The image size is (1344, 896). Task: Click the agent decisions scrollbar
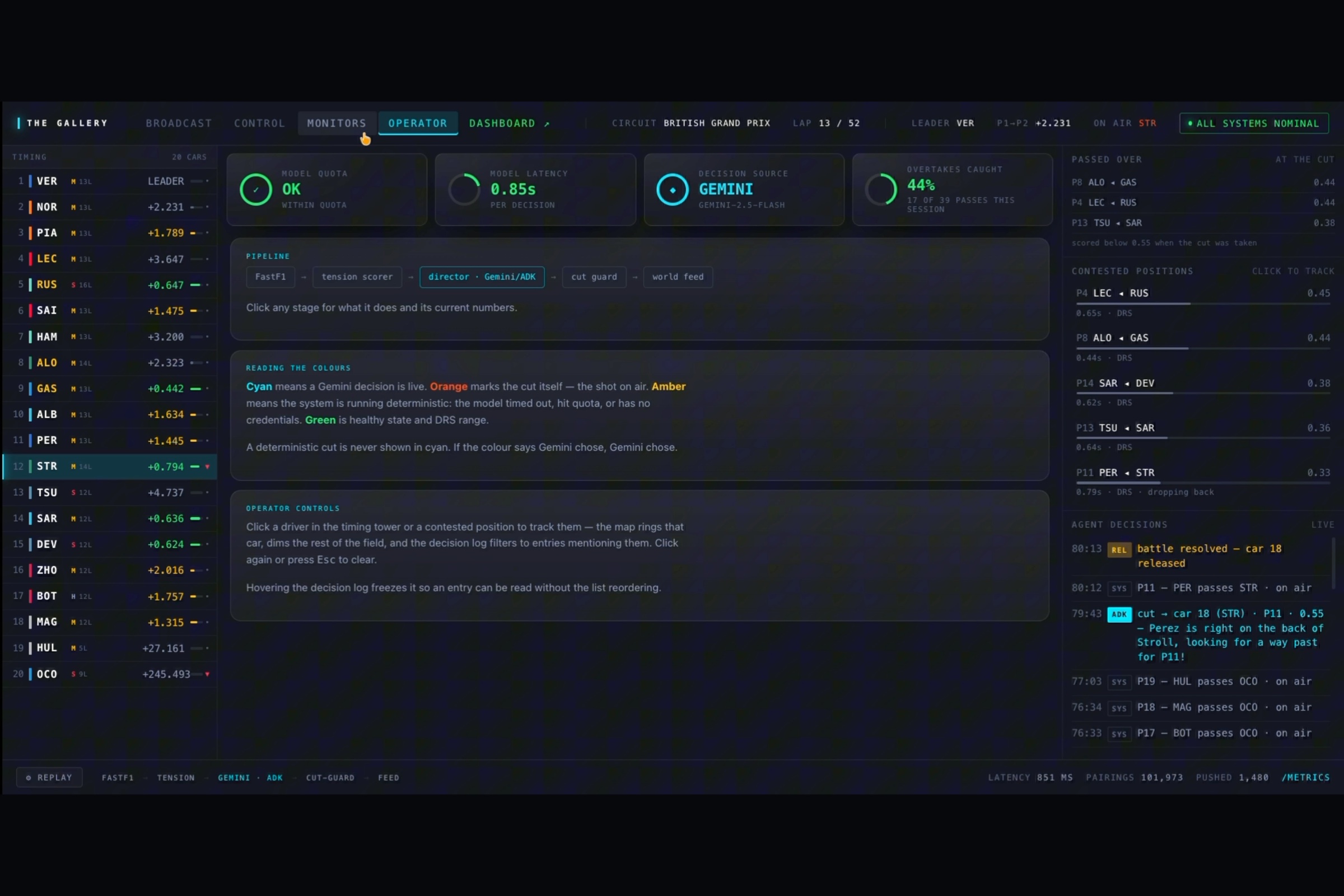[x=1334, y=563]
